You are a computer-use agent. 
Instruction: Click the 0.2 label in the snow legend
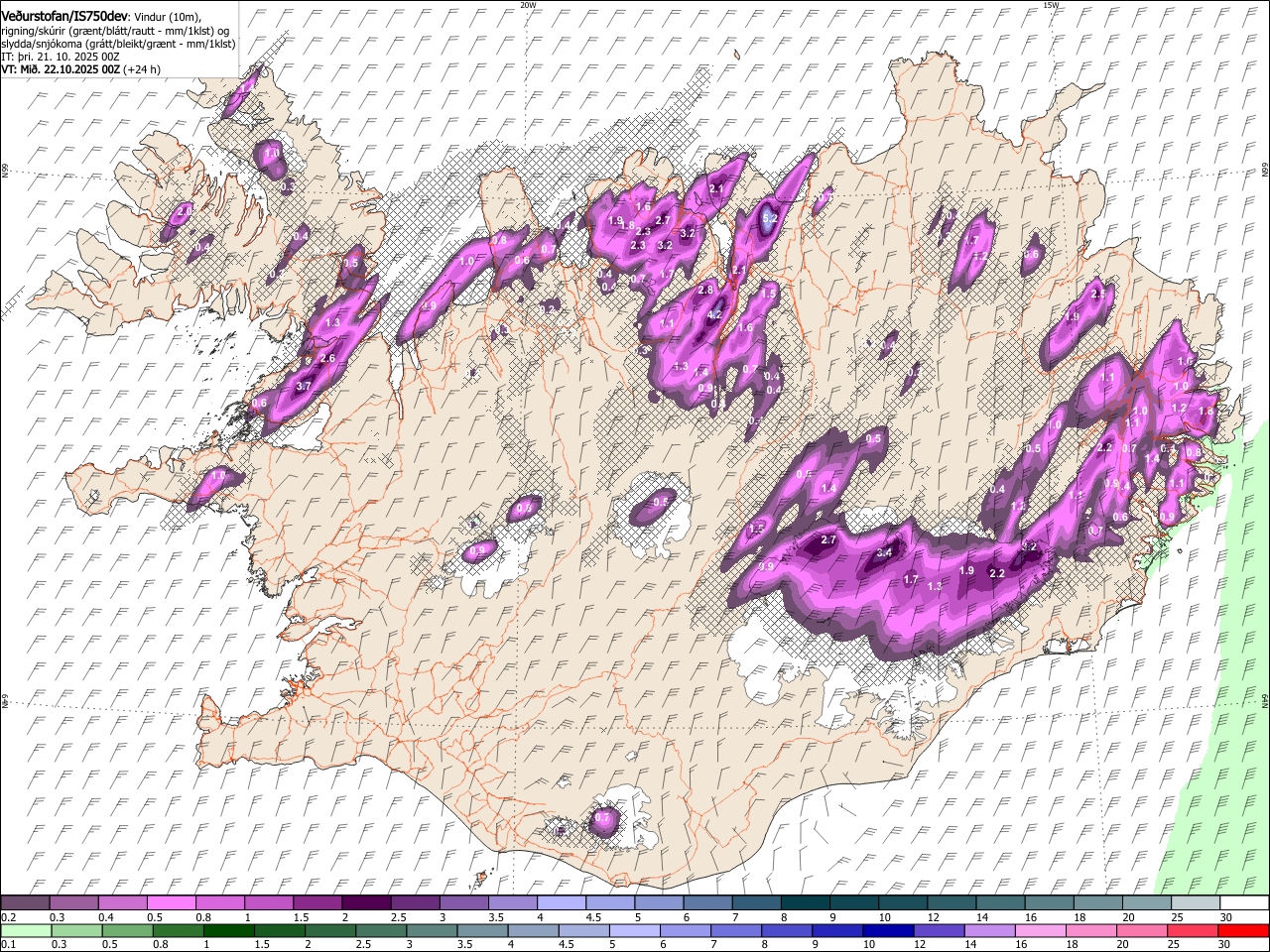point(8,917)
